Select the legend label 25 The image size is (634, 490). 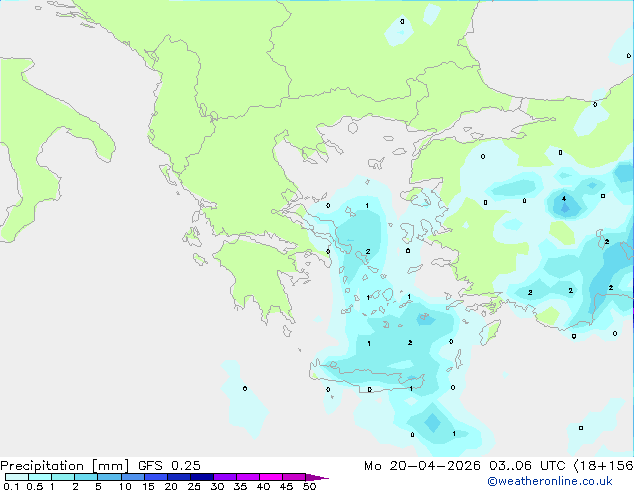194,486
